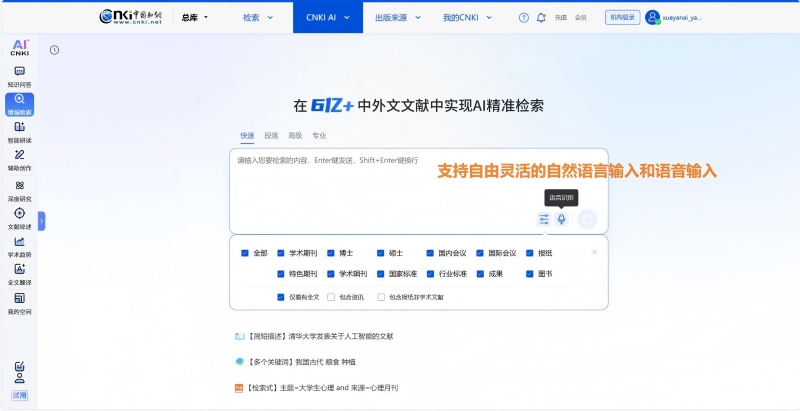Start voice input with the microphone icon

(x=562, y=219)
